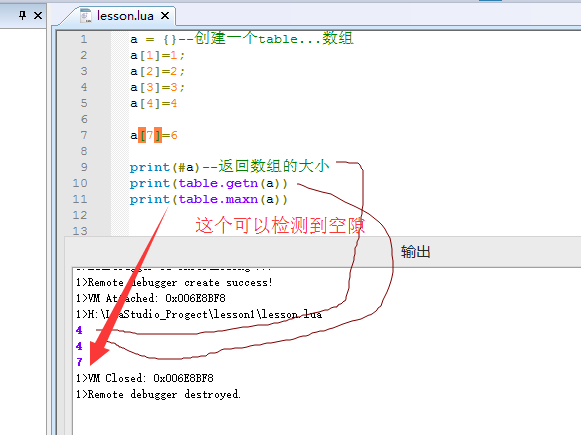Image resolution: width=581 pixels, height=435 pixels.
Task: Switch to the lesson.lua tab
Action: coord(125,16)
